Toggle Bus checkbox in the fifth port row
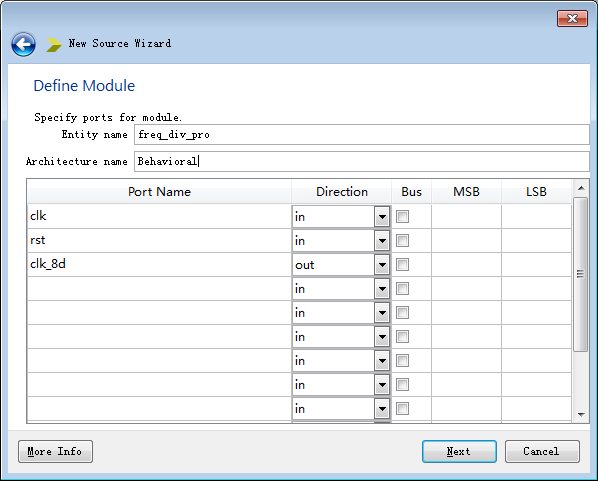This screenshot has height=481, width=598. (x=402, y=313)
